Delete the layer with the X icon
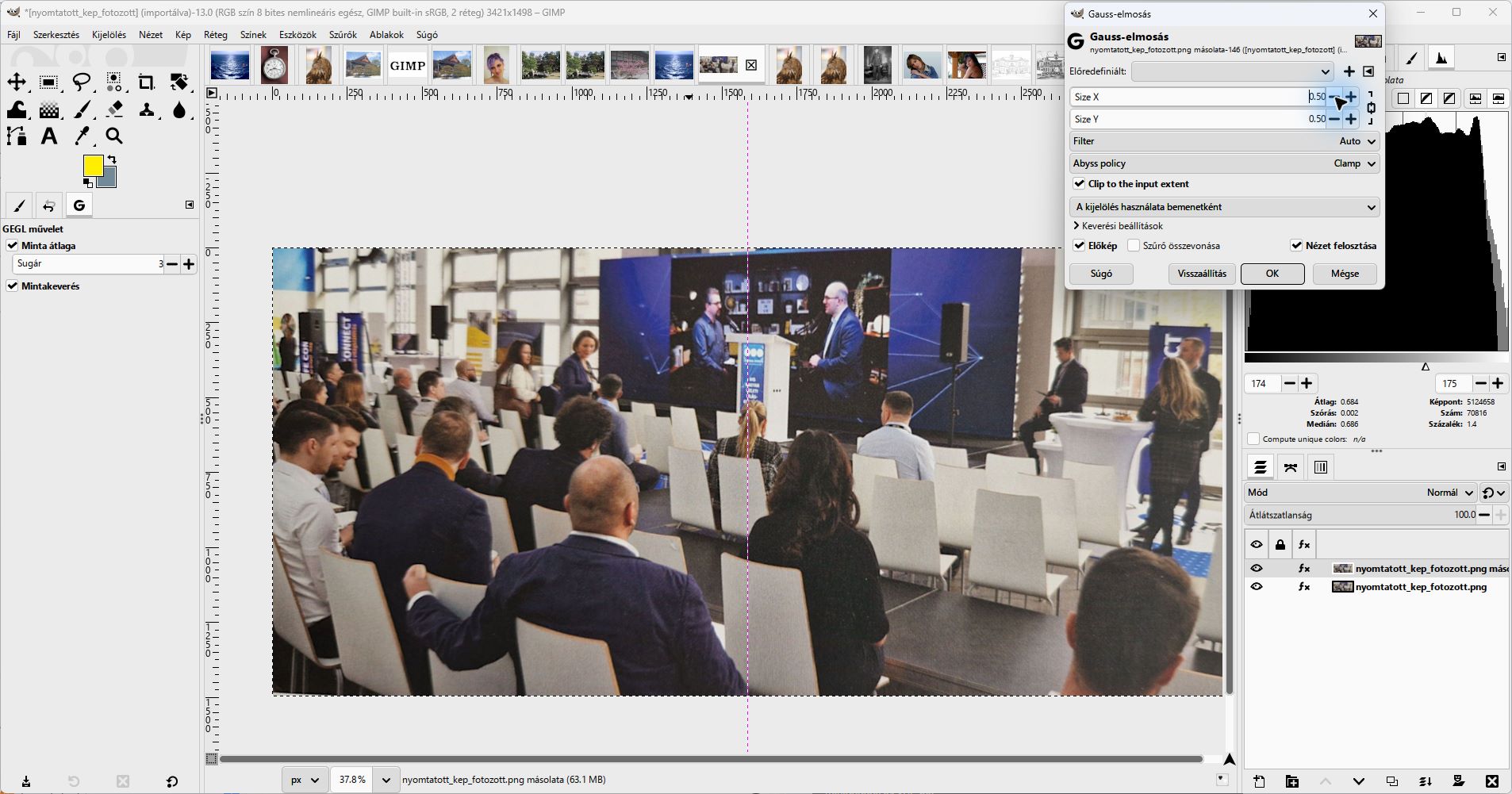 click(1492, 781)
